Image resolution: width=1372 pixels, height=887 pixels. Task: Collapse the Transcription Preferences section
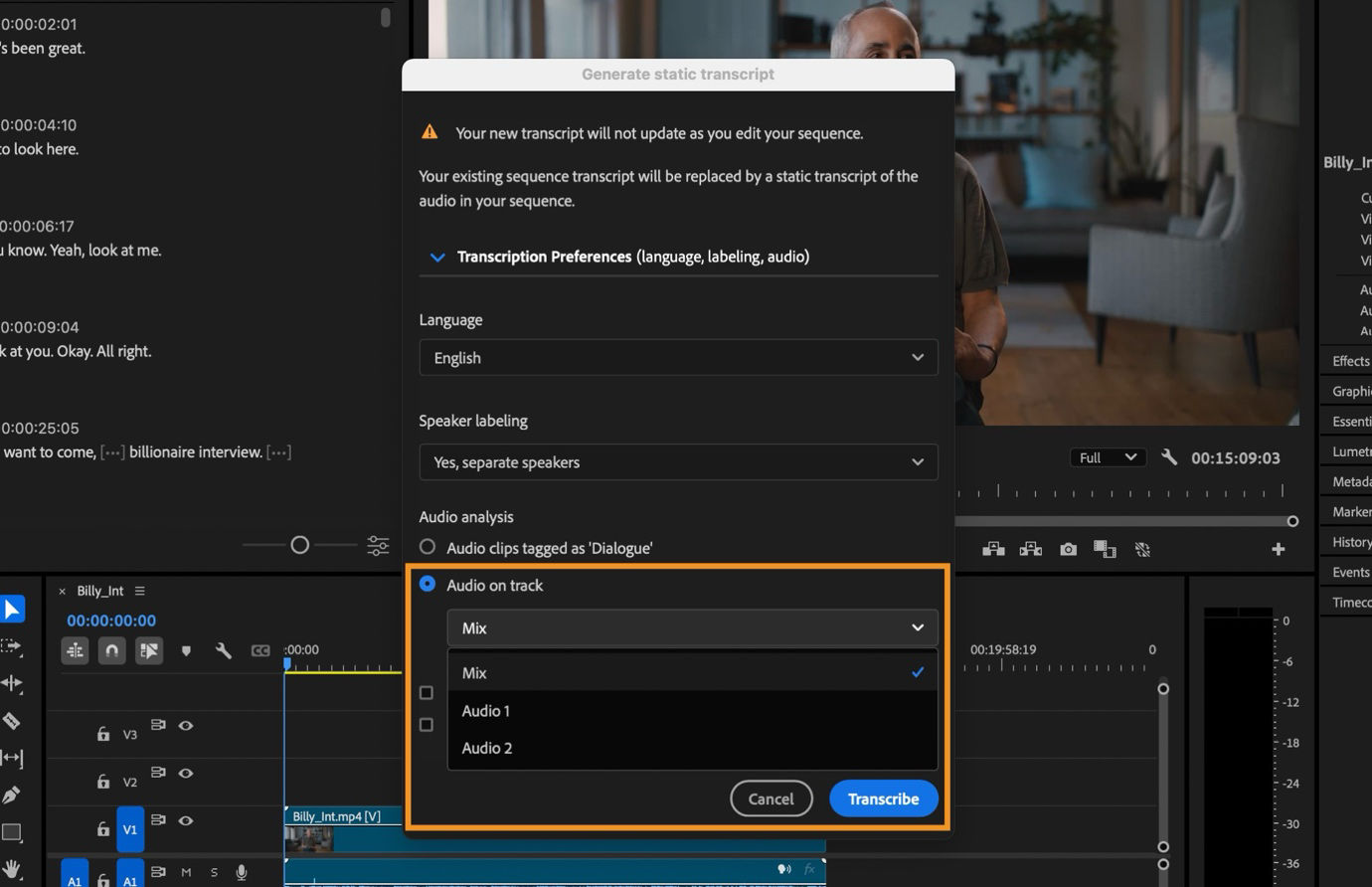click(437, 257)
